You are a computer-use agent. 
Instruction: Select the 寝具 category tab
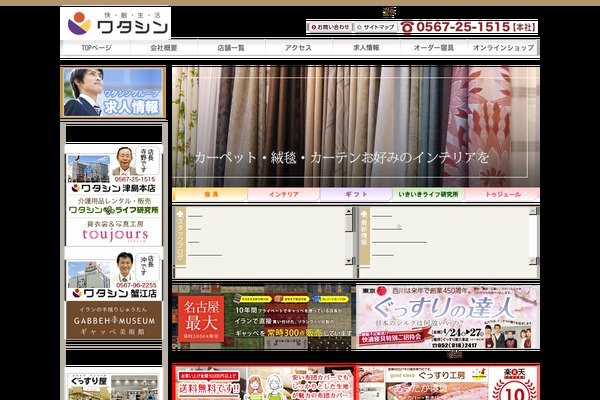coord(210,194)
